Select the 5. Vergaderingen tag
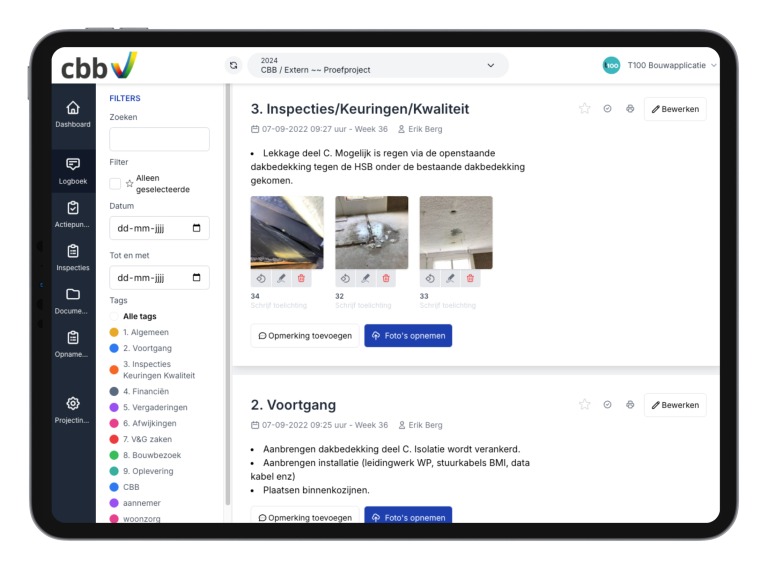768x570 pixels. (149, 407)
